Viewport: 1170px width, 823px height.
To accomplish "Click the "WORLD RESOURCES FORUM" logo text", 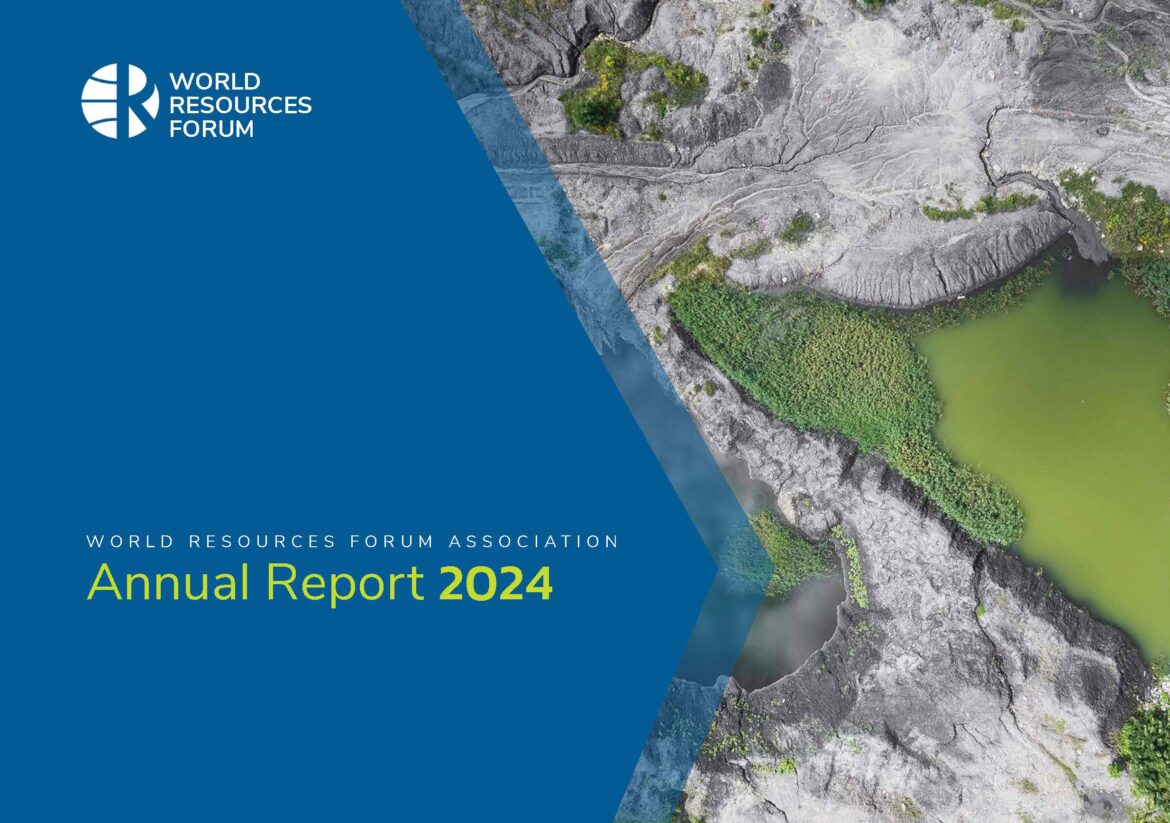I will 240,104.
